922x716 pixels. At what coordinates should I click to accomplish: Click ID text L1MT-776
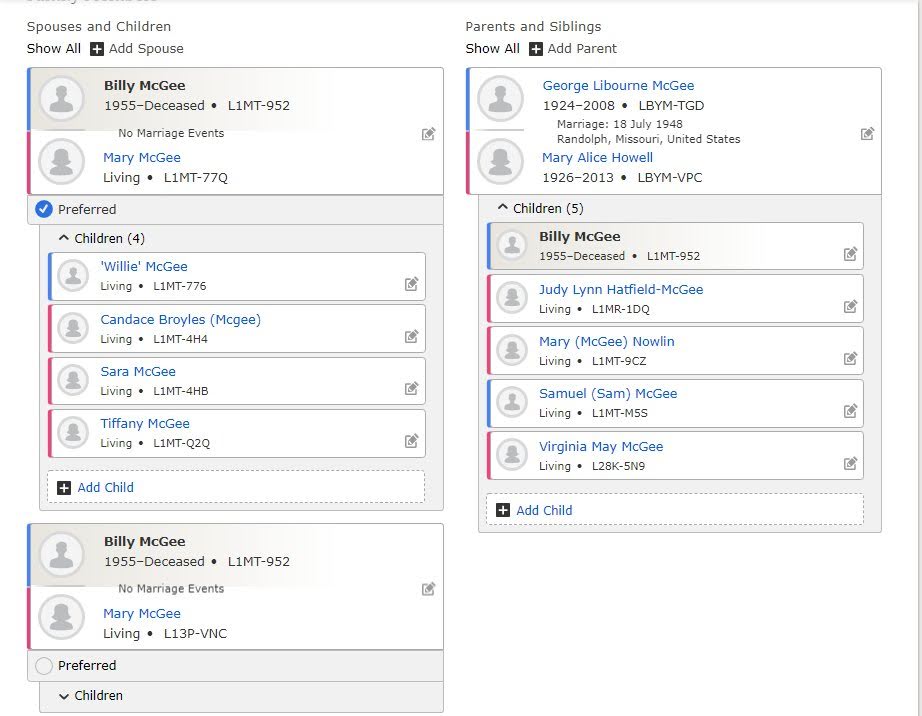pos(179,286)
